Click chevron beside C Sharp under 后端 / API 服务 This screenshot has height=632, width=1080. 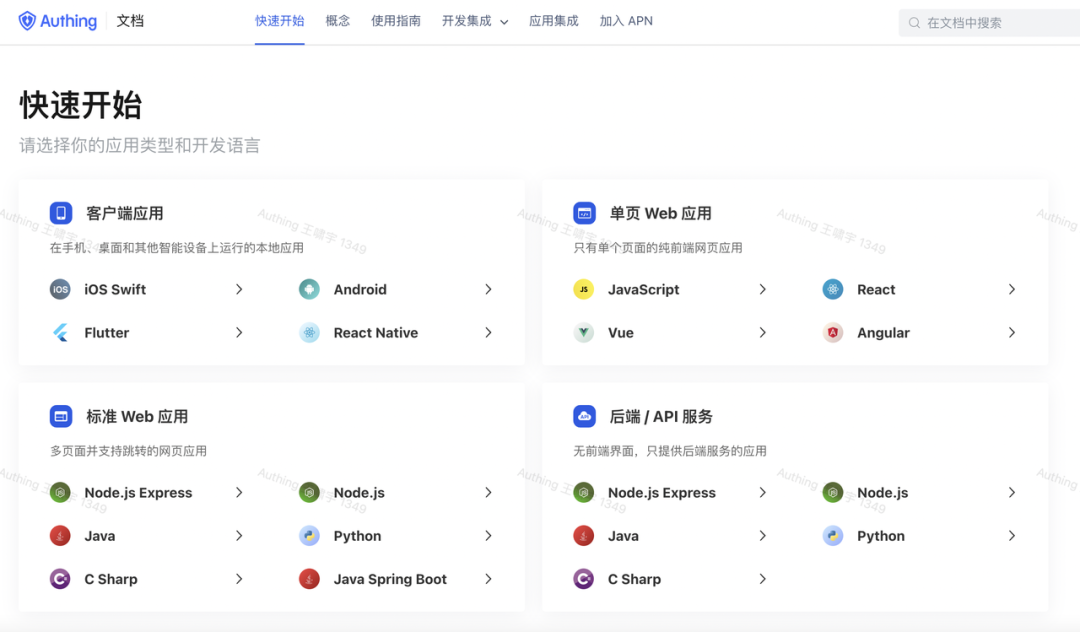coord(762,579)
